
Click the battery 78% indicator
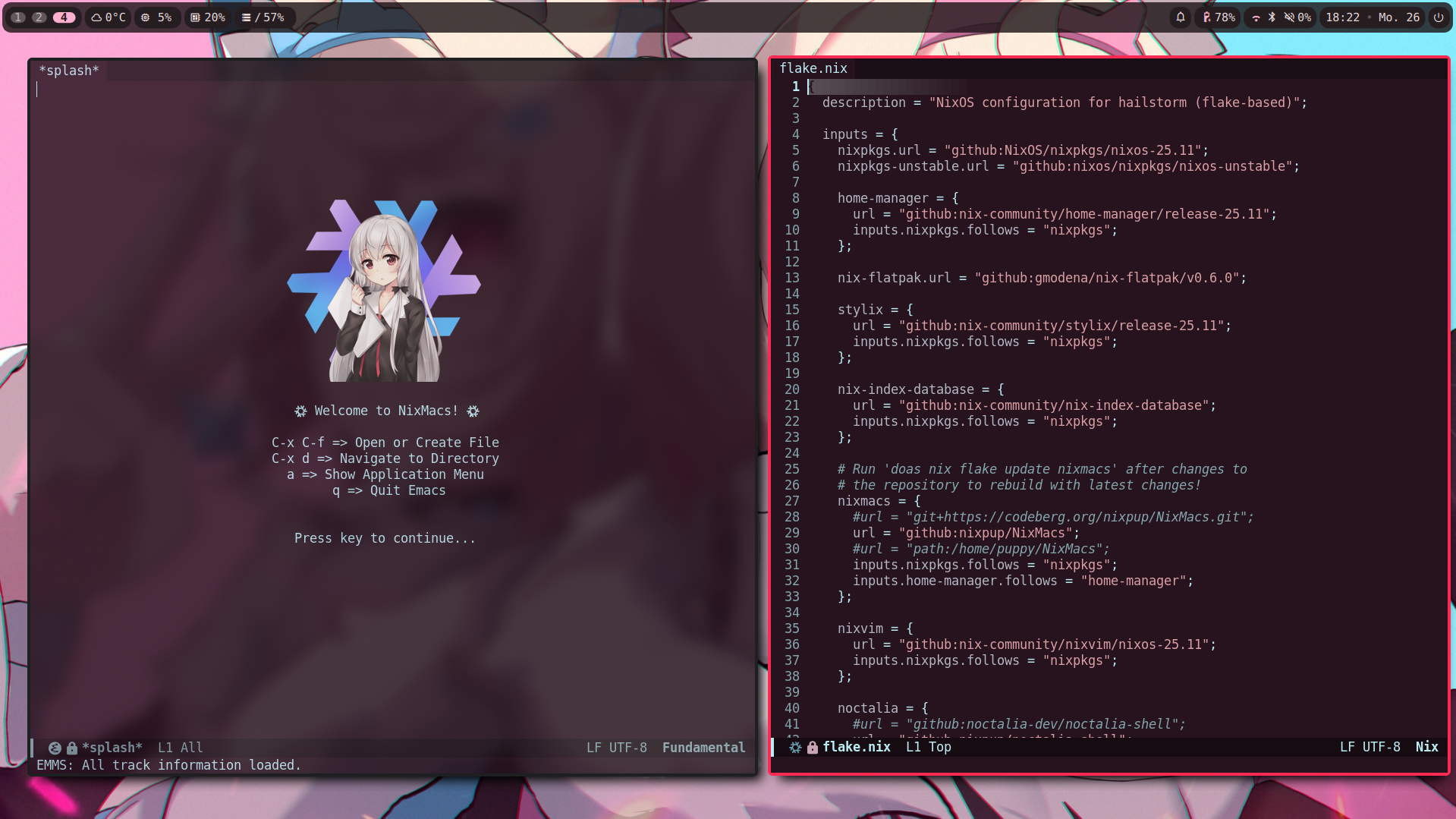click(1219, 17)
